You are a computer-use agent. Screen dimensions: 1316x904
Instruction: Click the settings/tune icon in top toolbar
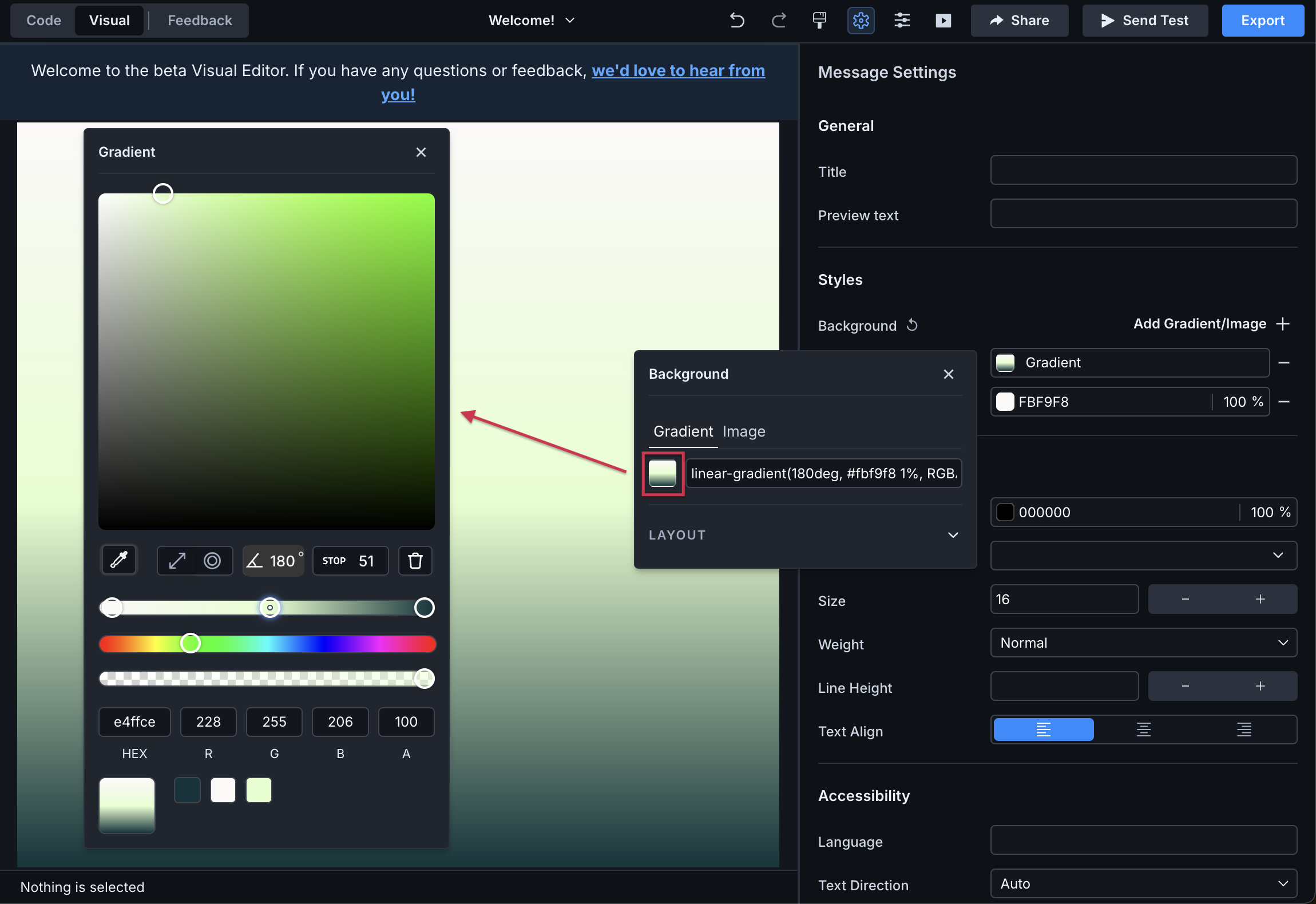[901, 19]
